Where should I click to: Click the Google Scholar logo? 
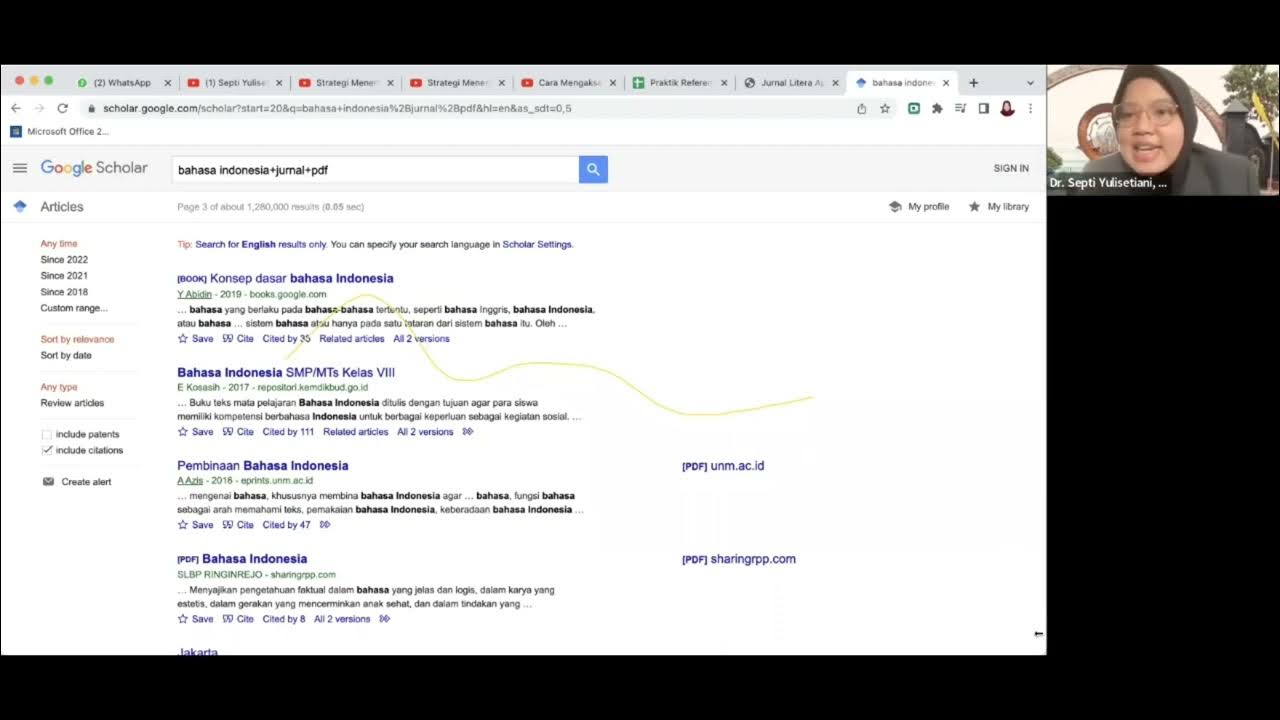[94, 168]
